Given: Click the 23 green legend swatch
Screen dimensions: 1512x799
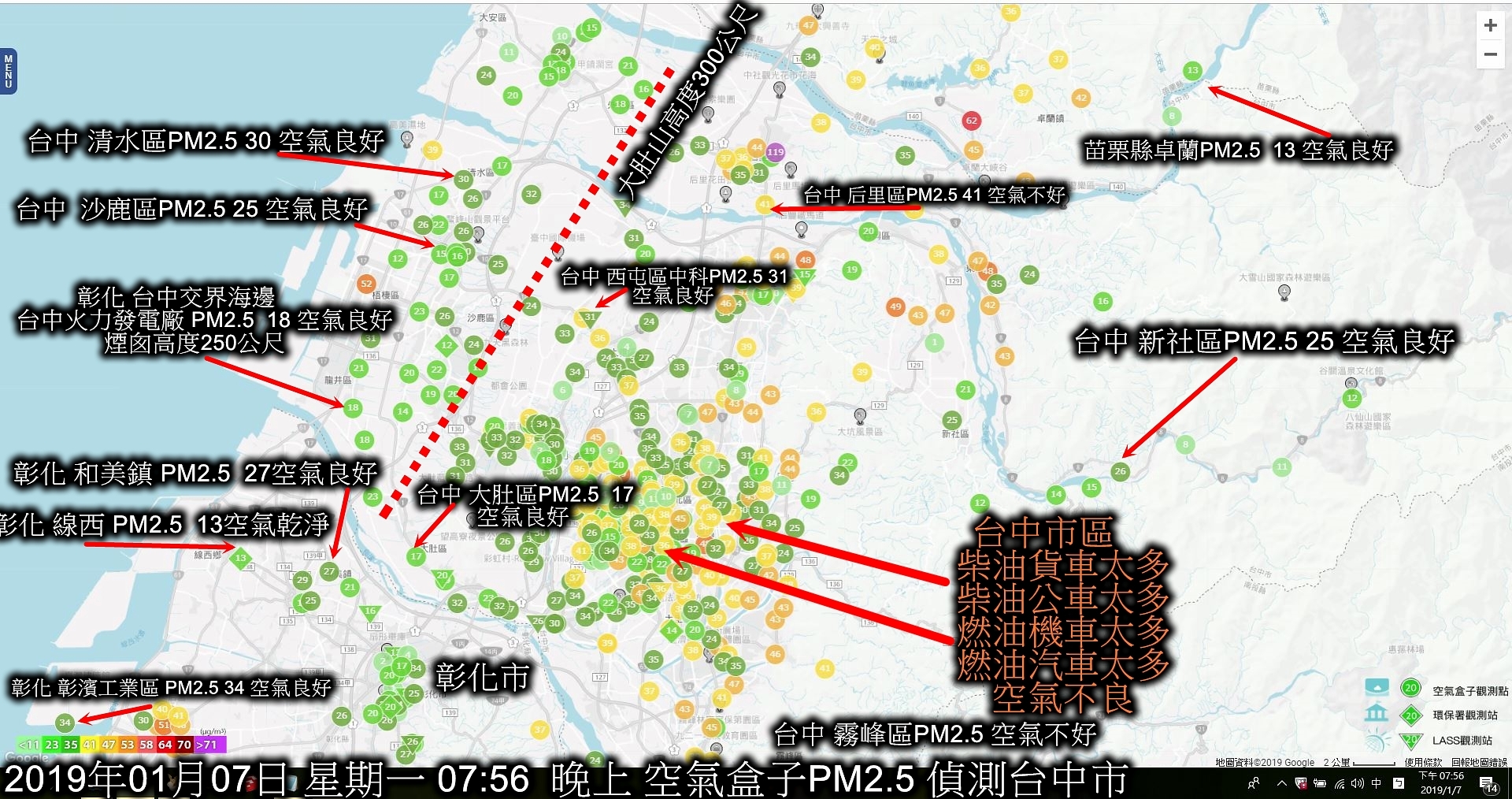Looking at the screenshot, I should (52, 744).
